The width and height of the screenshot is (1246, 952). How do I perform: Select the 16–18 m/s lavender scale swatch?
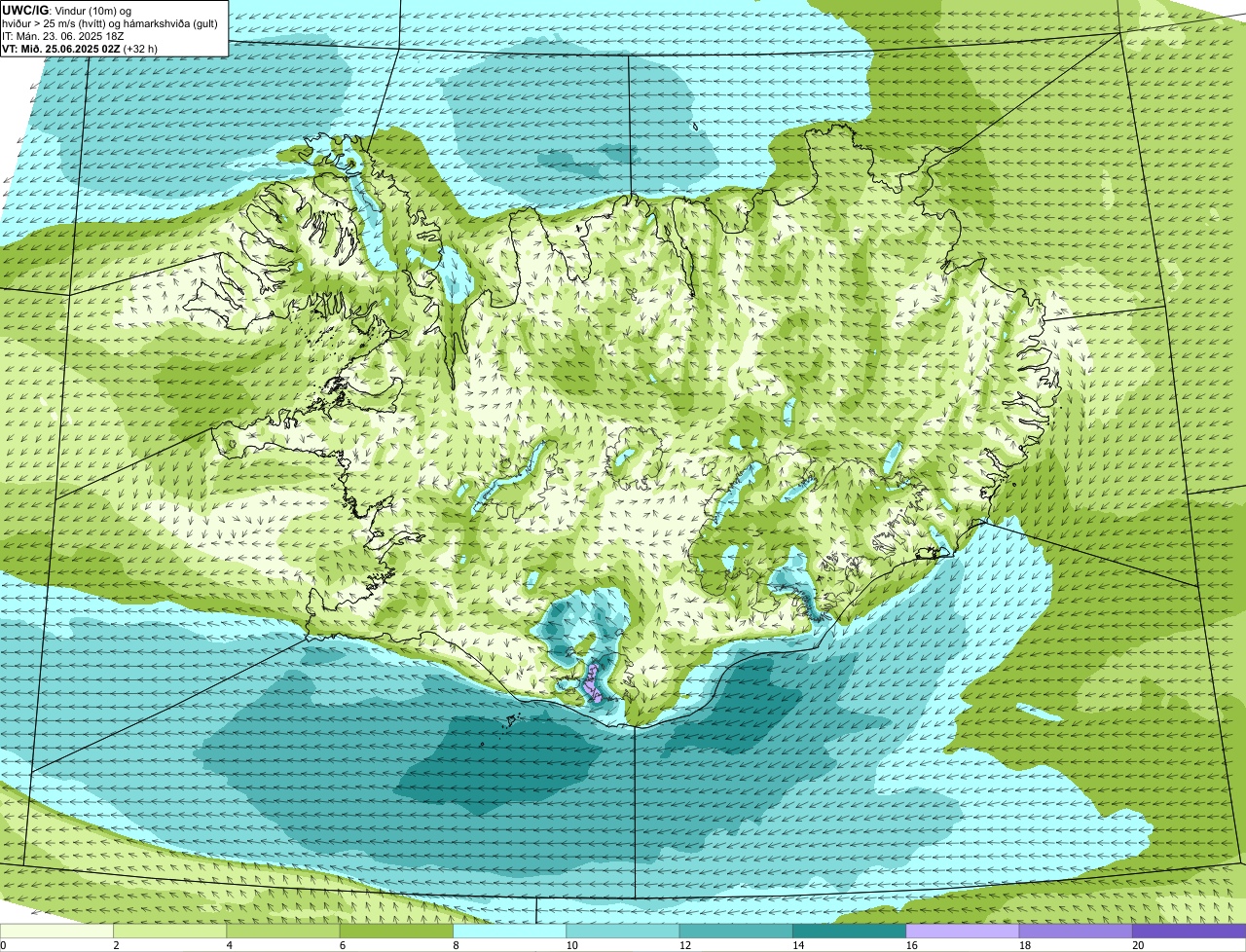coord(962,931)
